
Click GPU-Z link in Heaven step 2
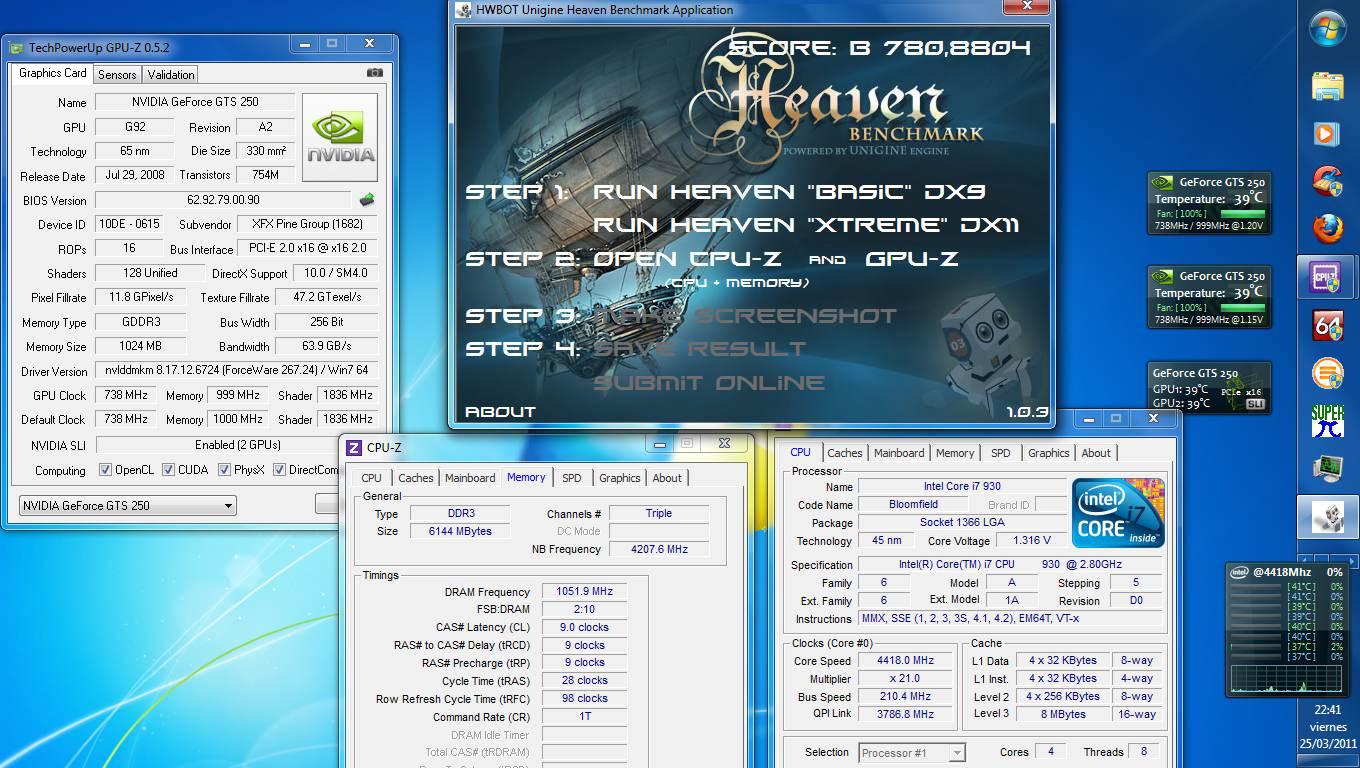[x=911, y=259]
